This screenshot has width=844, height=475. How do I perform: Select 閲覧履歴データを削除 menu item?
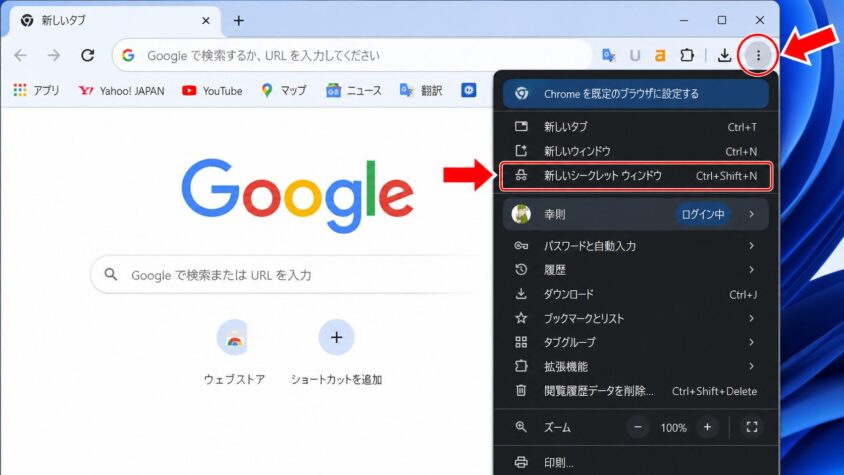pos(636,390)
